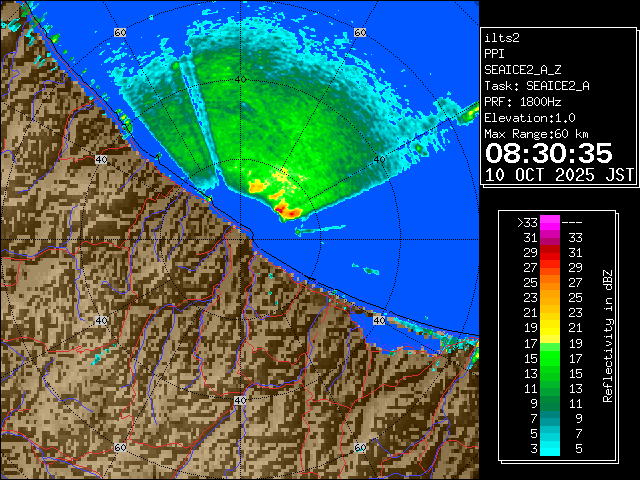This screenshot has height=480, width=640.
Task: Click the PPI scan type label
Action: (495, 53)
